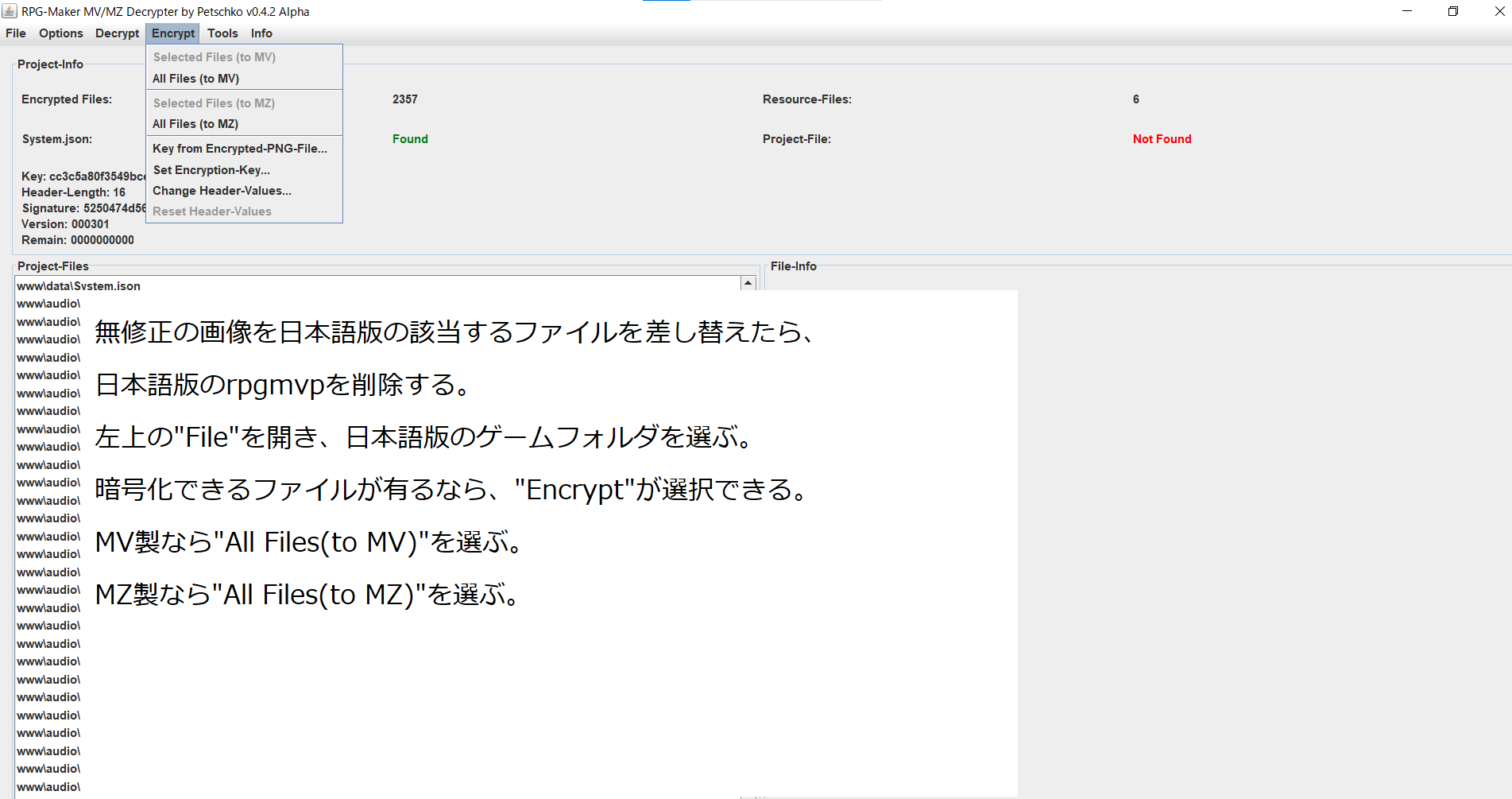Click the Not Found project-file status
The height and width of the screenshot is (799, 1512).
pos(1162,139)
